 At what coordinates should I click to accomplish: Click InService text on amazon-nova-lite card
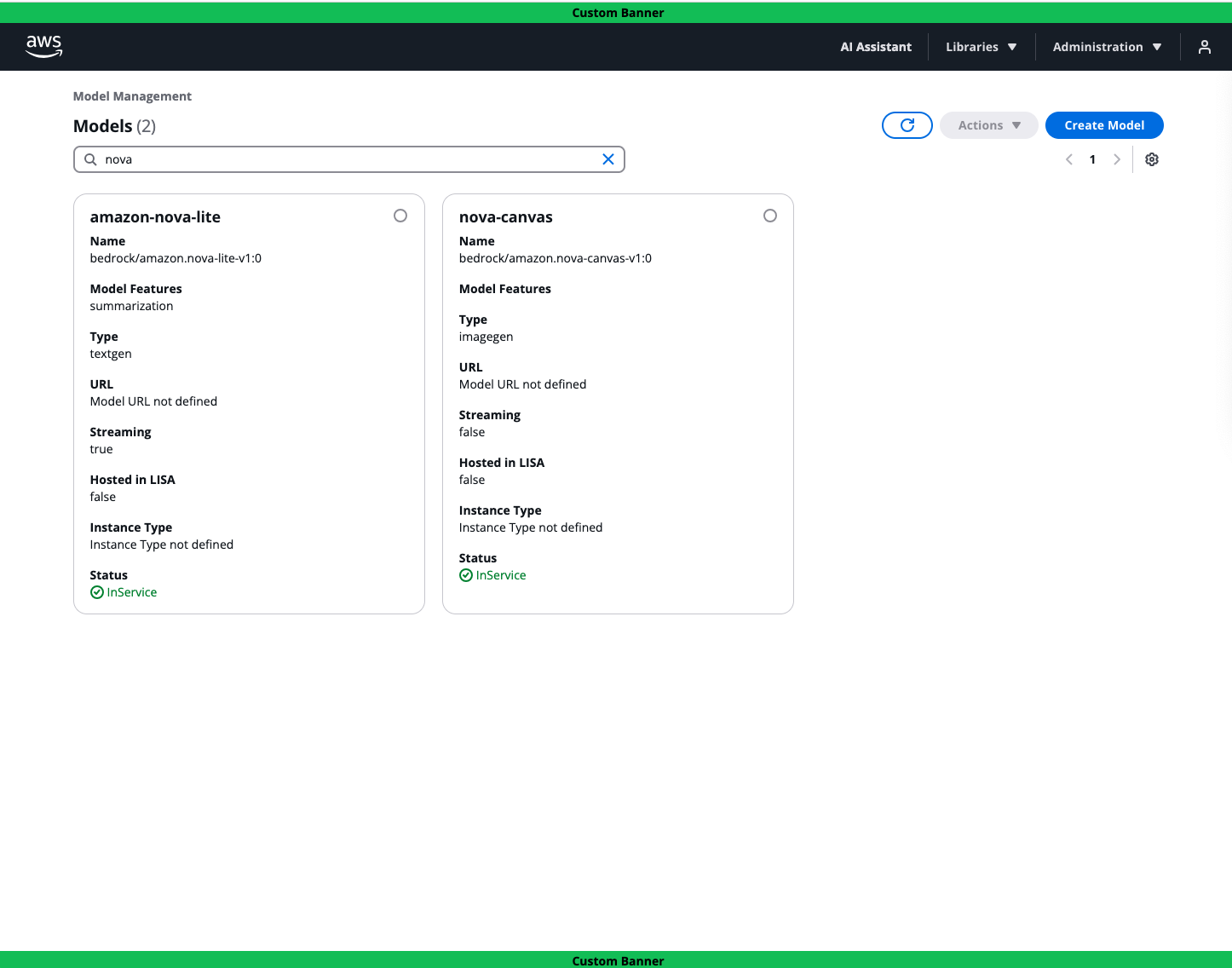pyautogui.click(x=132, y=592)
